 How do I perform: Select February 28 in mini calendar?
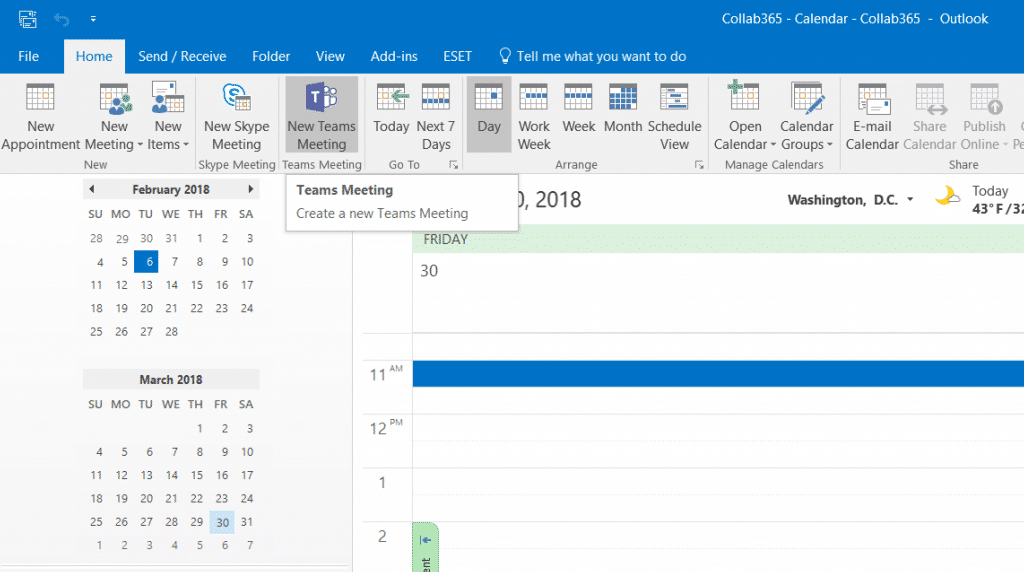point(172,332)
